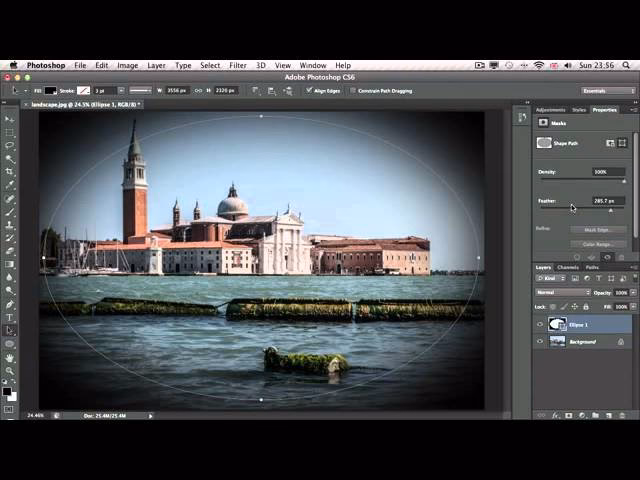Open the Essentials workspace dropdown
Viewport: 640px width, 480px height.
tap(608, 91)
